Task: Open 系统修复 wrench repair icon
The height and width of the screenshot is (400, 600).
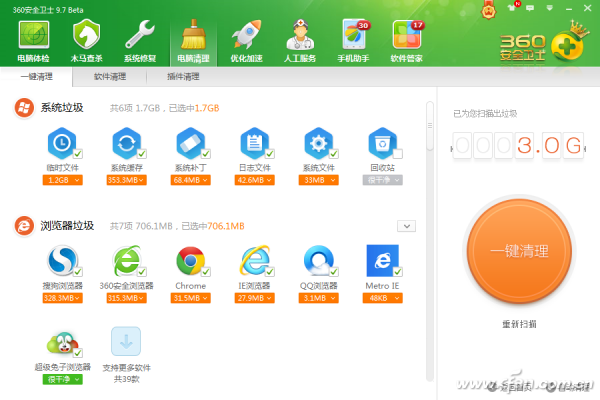Action: 140,34
